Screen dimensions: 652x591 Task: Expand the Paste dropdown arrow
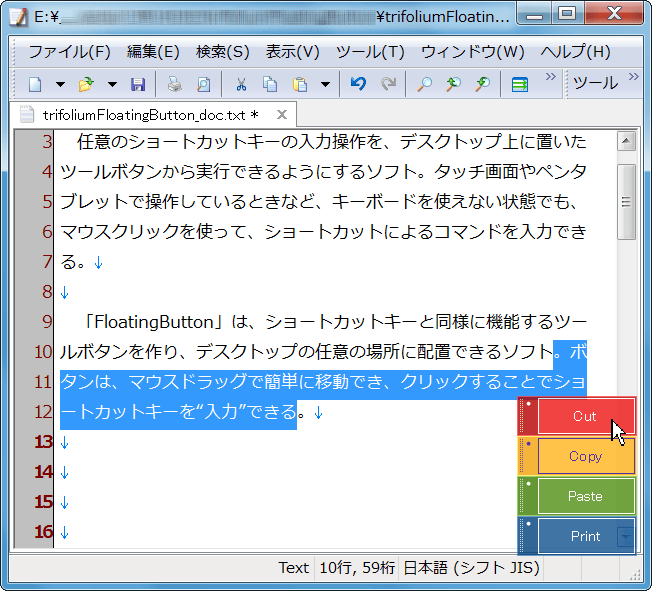[x=326, y=84]
